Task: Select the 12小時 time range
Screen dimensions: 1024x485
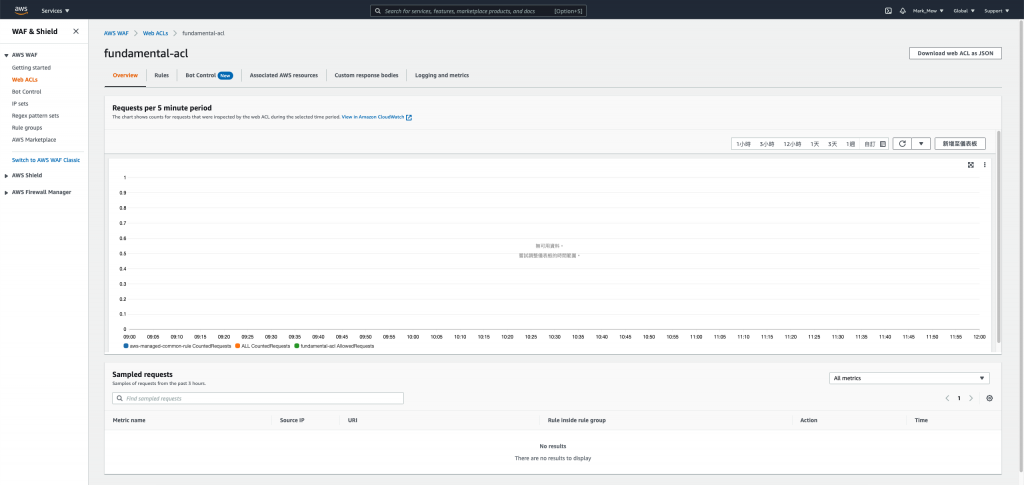Action: (792, 144)
